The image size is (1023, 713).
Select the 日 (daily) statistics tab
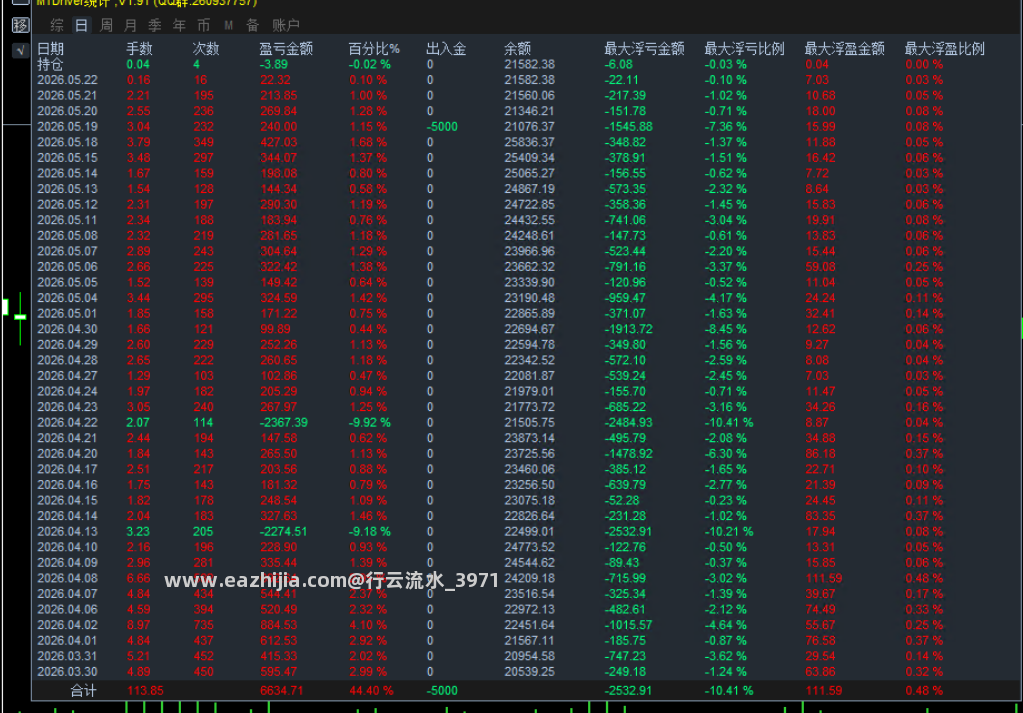point(81,25)
